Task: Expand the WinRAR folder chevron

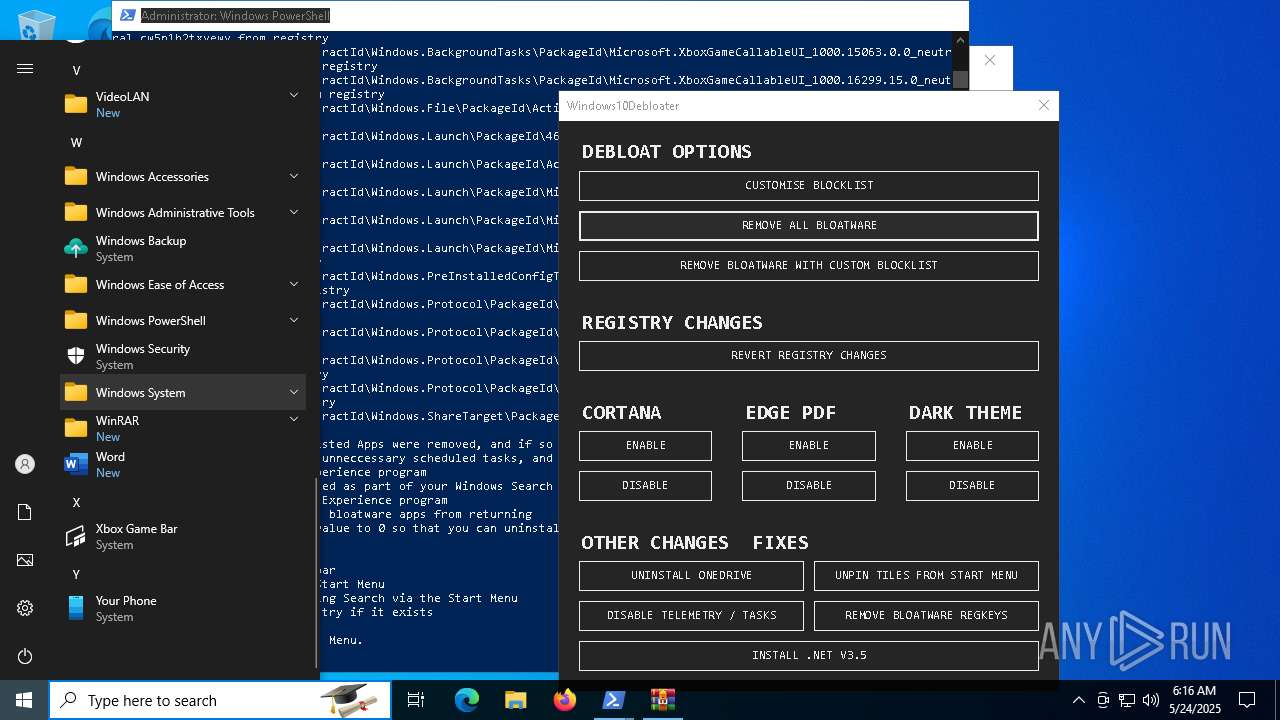Action: pos(294,419)
